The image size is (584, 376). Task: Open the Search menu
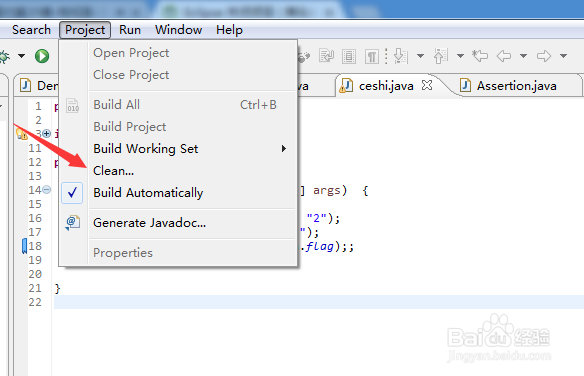click(31, 30)
